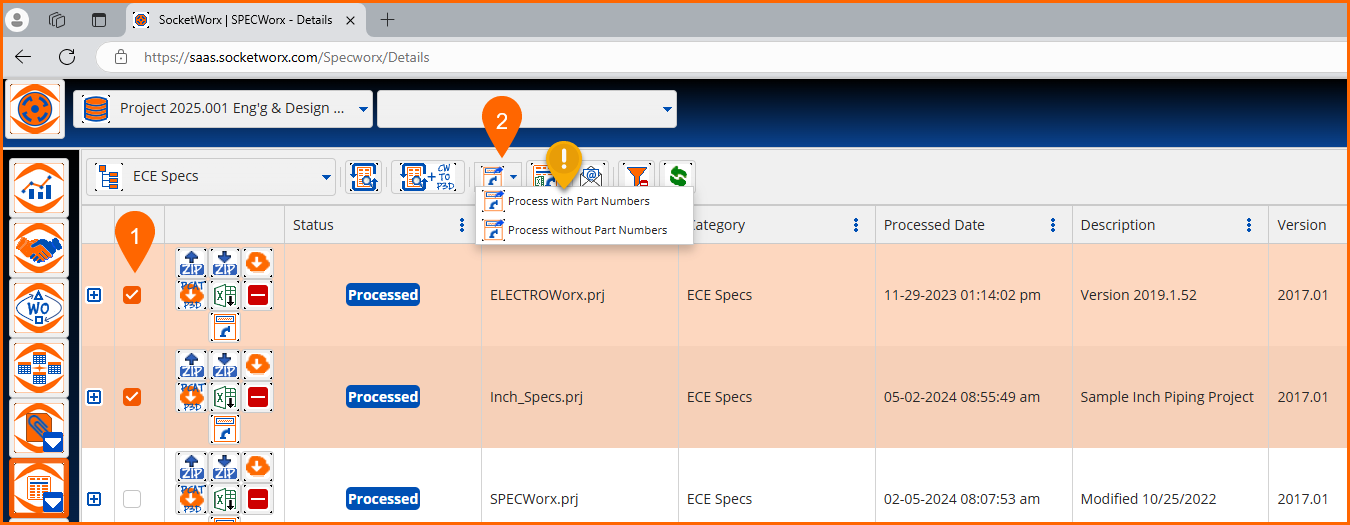The image size is (1350, 525).
Task: Open the Processed Date column options menu
Action: coord(1053,225)
